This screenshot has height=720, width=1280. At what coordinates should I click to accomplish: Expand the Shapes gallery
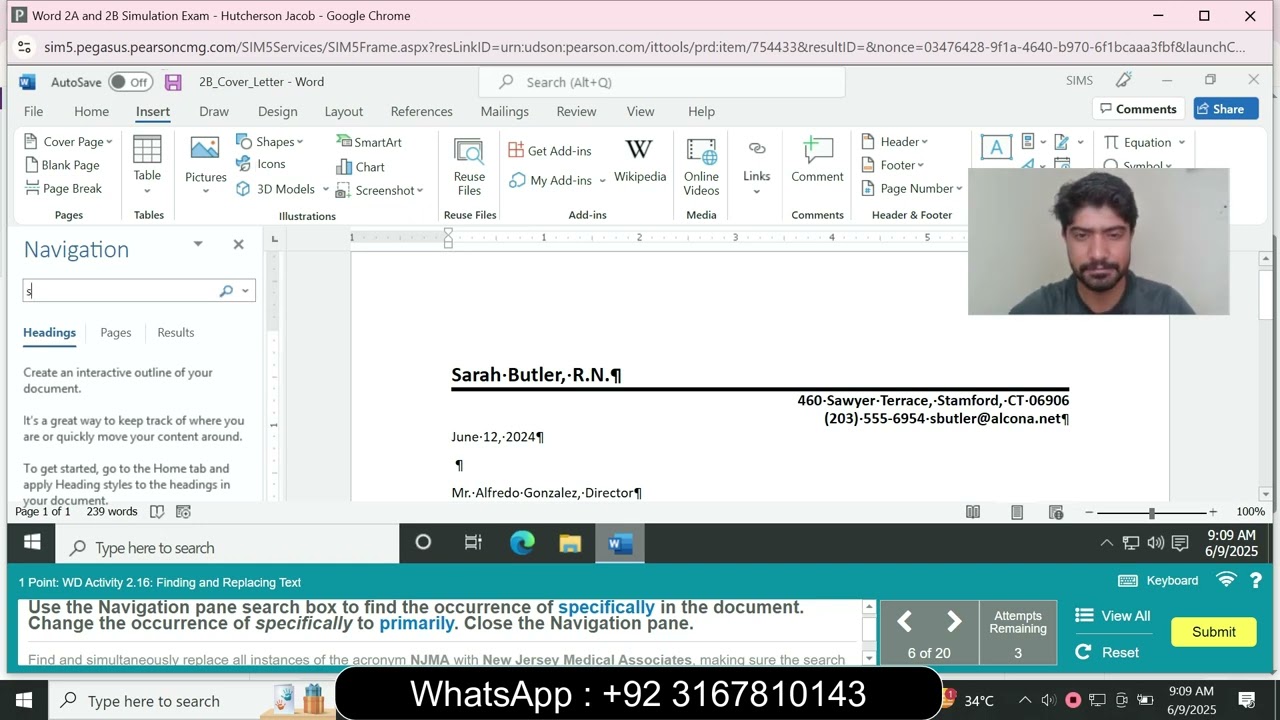[269, 142]
